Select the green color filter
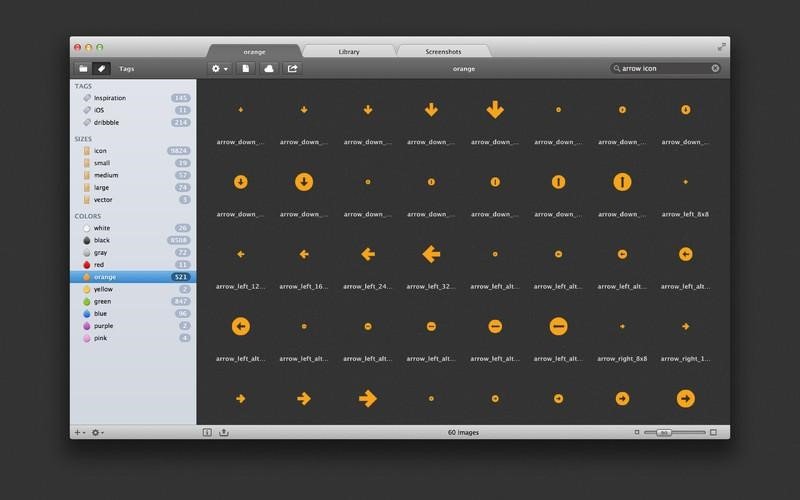Viewport: 800px width, 500px height. [133, 302]
